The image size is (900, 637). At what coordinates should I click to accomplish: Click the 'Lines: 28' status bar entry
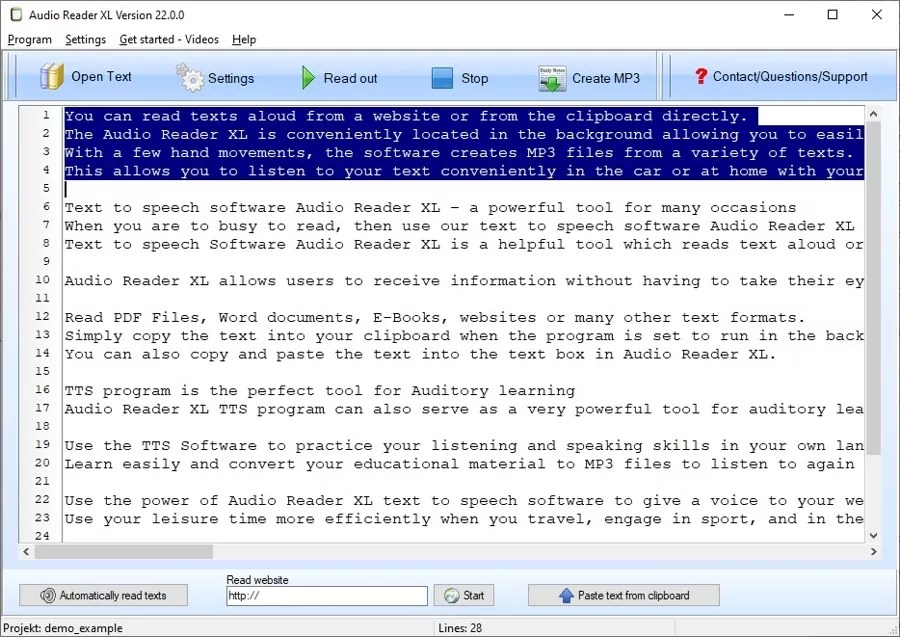(460, 628)
